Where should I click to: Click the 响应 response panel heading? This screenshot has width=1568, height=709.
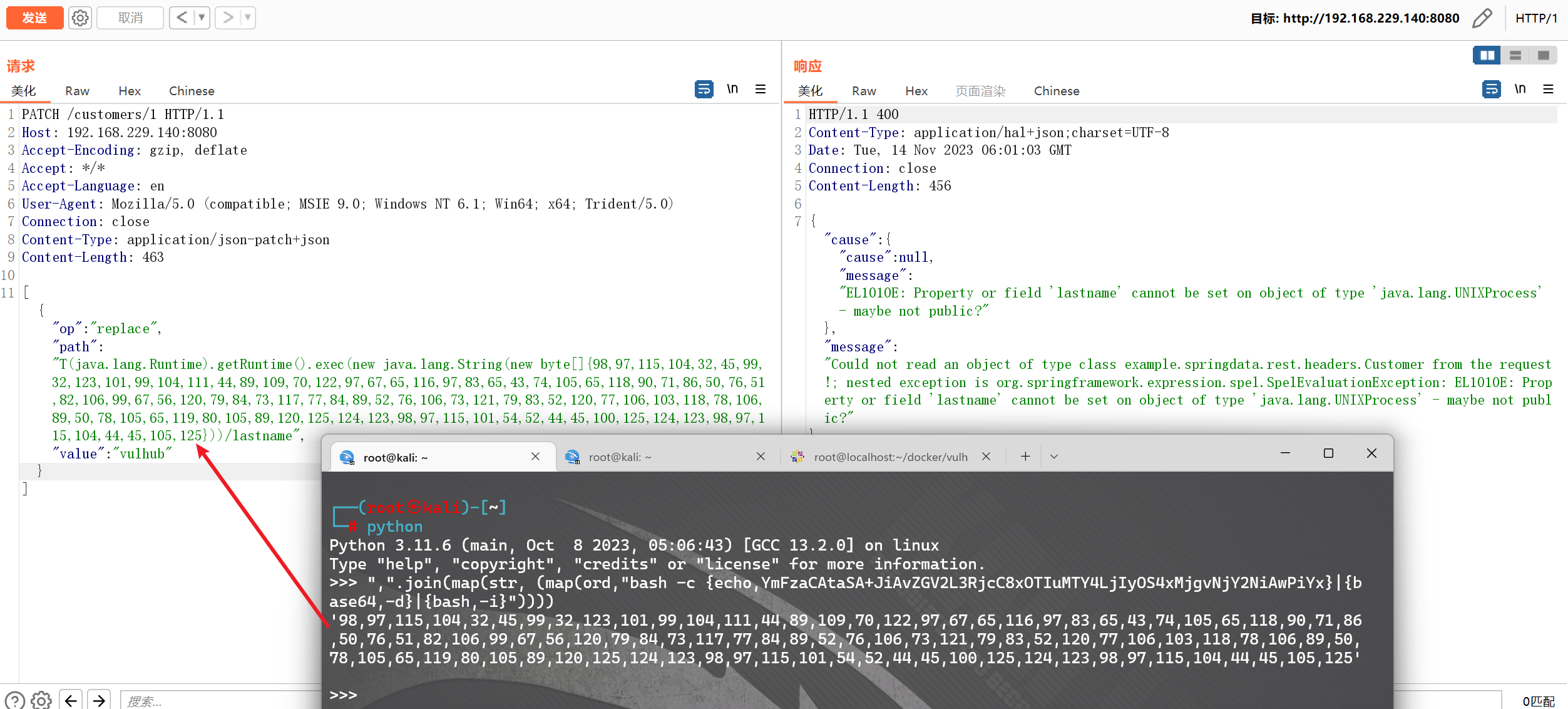click(807, 66)
